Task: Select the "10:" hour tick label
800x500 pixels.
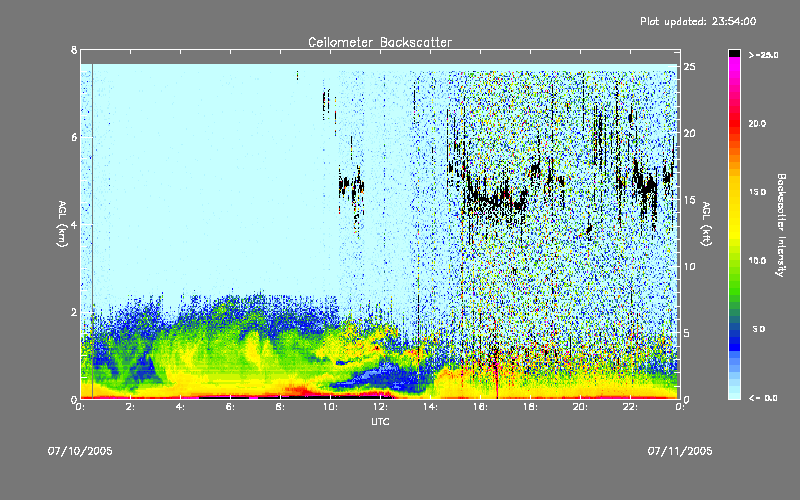Action: point(330,407)
